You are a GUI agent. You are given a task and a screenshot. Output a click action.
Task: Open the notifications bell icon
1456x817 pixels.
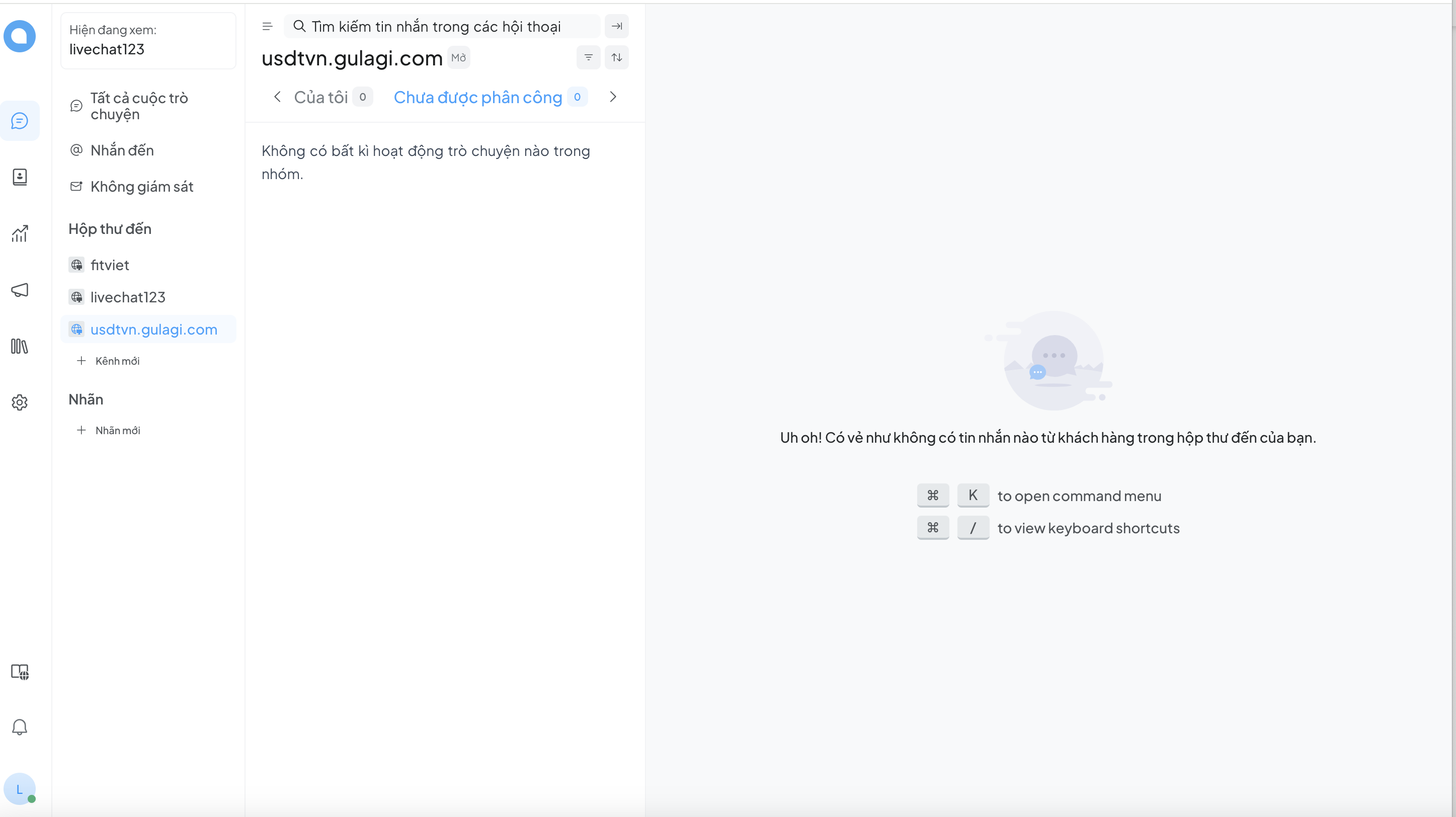(x=20, y=726)
